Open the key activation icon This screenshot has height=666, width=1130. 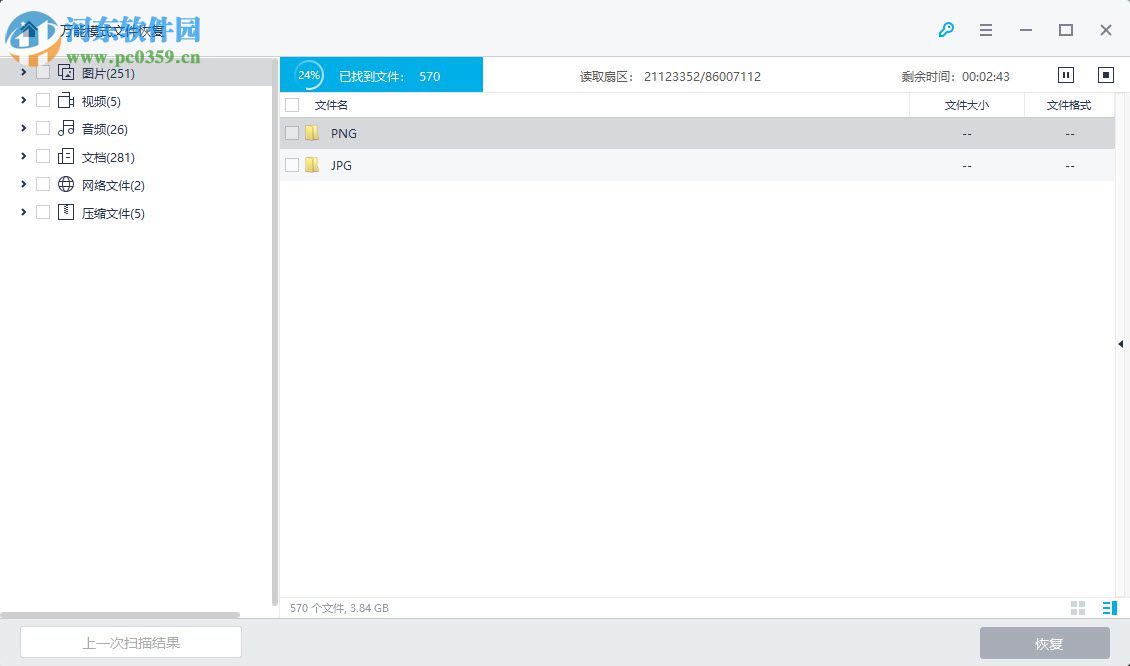(x=946, y=30)
